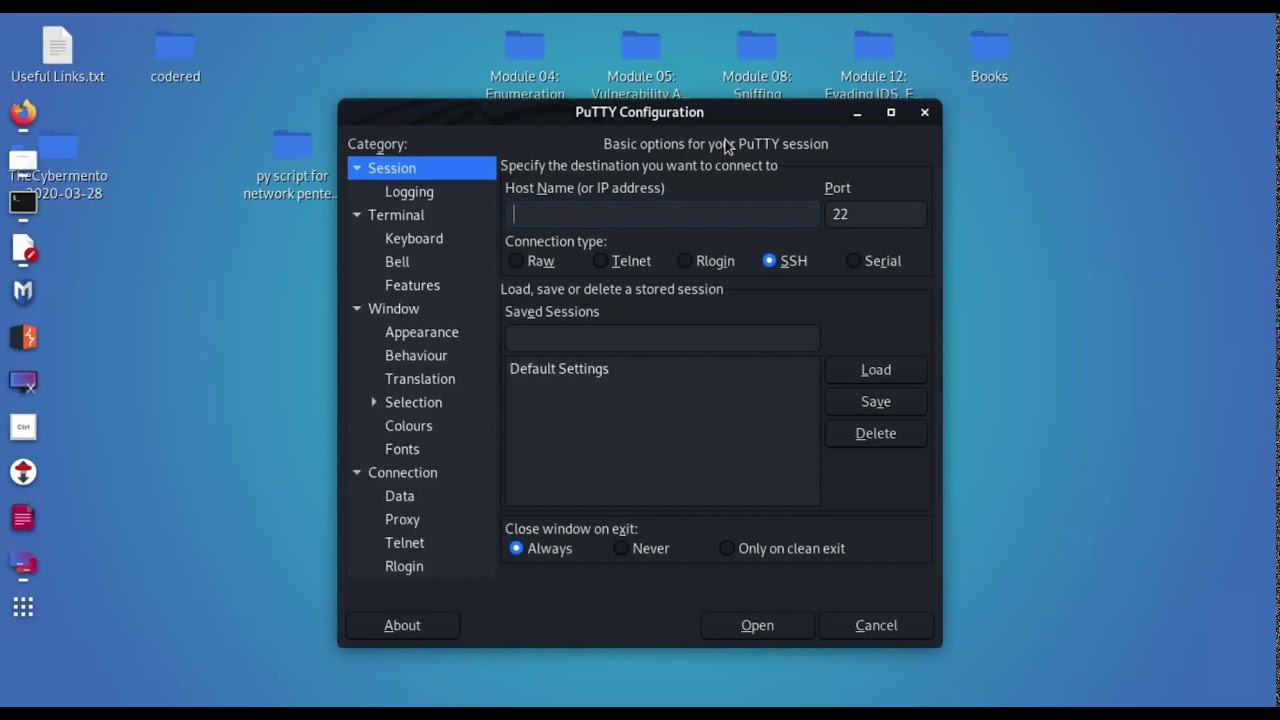1280x720 pixels.
Task: Click the Delete session button
Action: (876, 434)
